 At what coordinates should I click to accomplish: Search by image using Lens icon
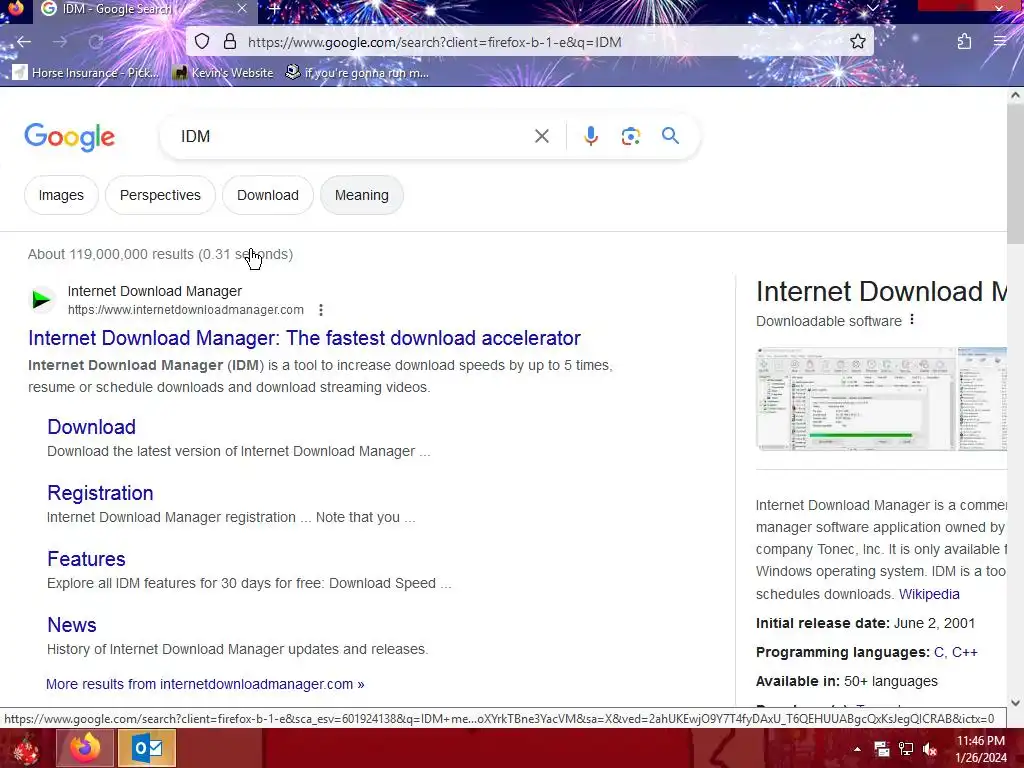[630, 136]
